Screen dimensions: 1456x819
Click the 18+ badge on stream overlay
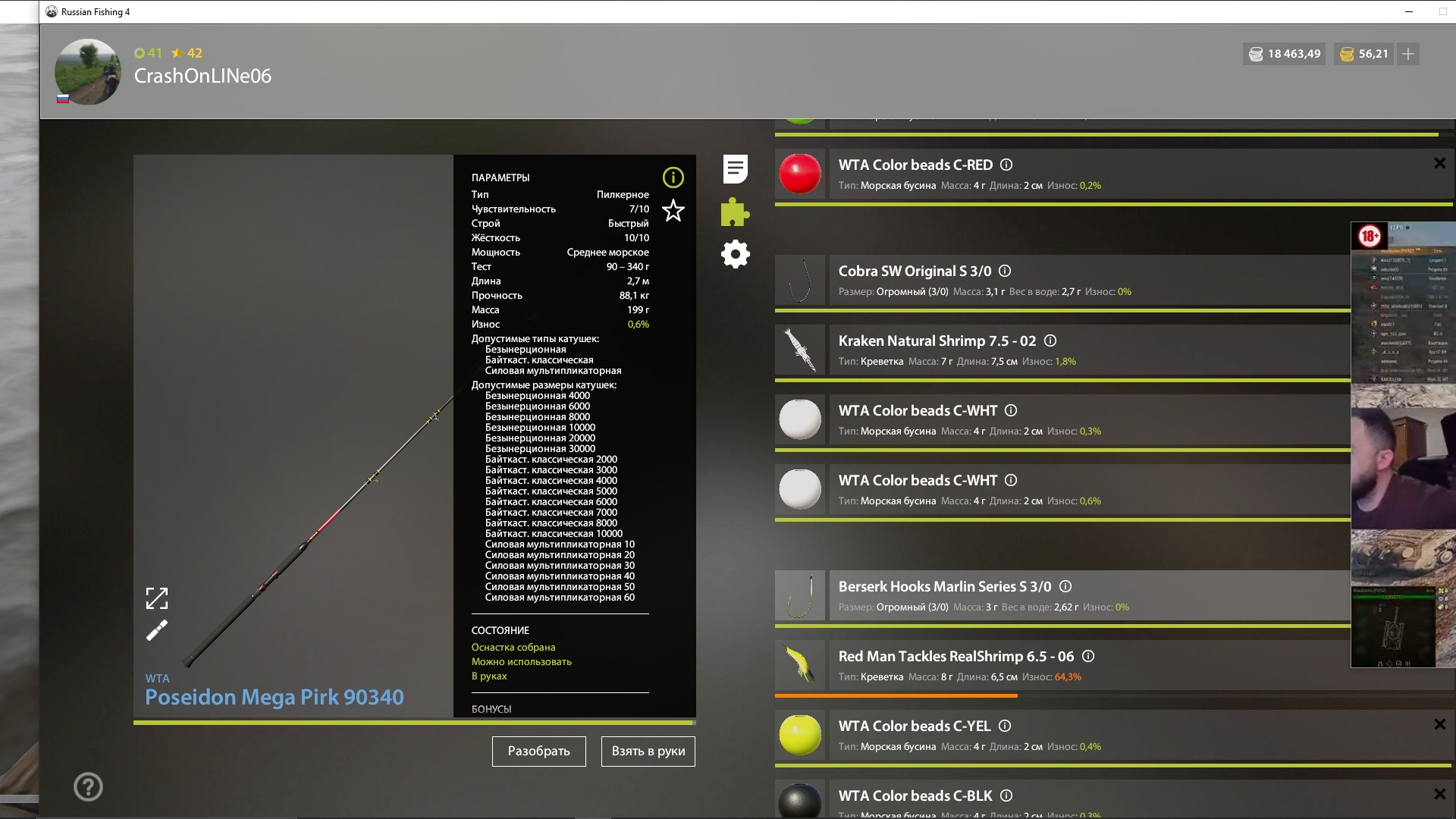click(x=1370, y=236)
